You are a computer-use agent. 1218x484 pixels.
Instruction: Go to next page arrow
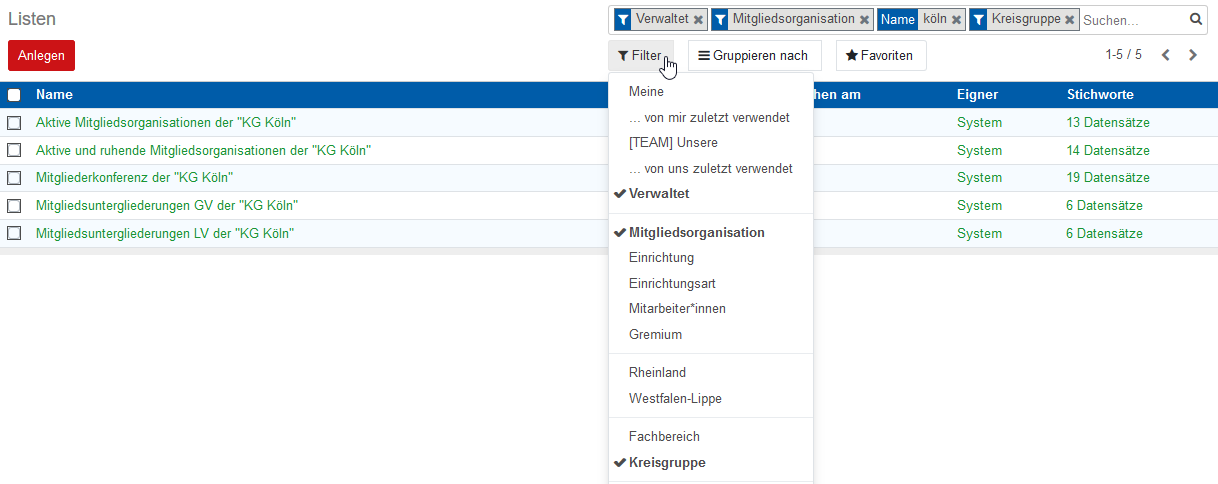(1193, 55)
